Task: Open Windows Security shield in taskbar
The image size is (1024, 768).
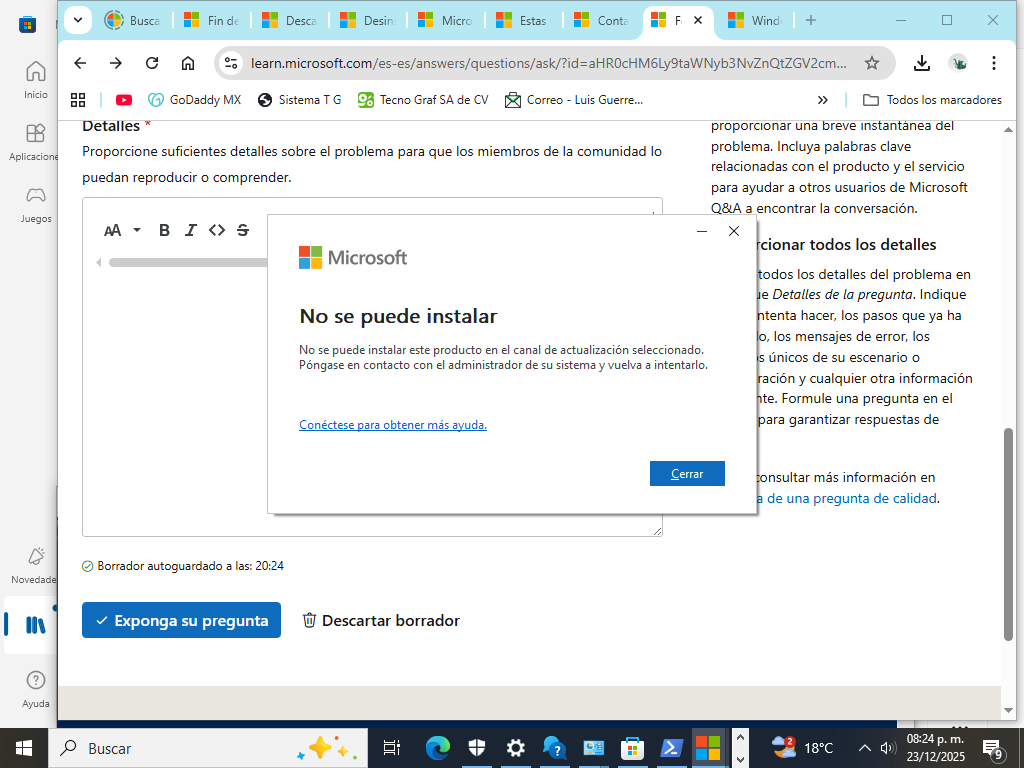Action: pos(477,748)
